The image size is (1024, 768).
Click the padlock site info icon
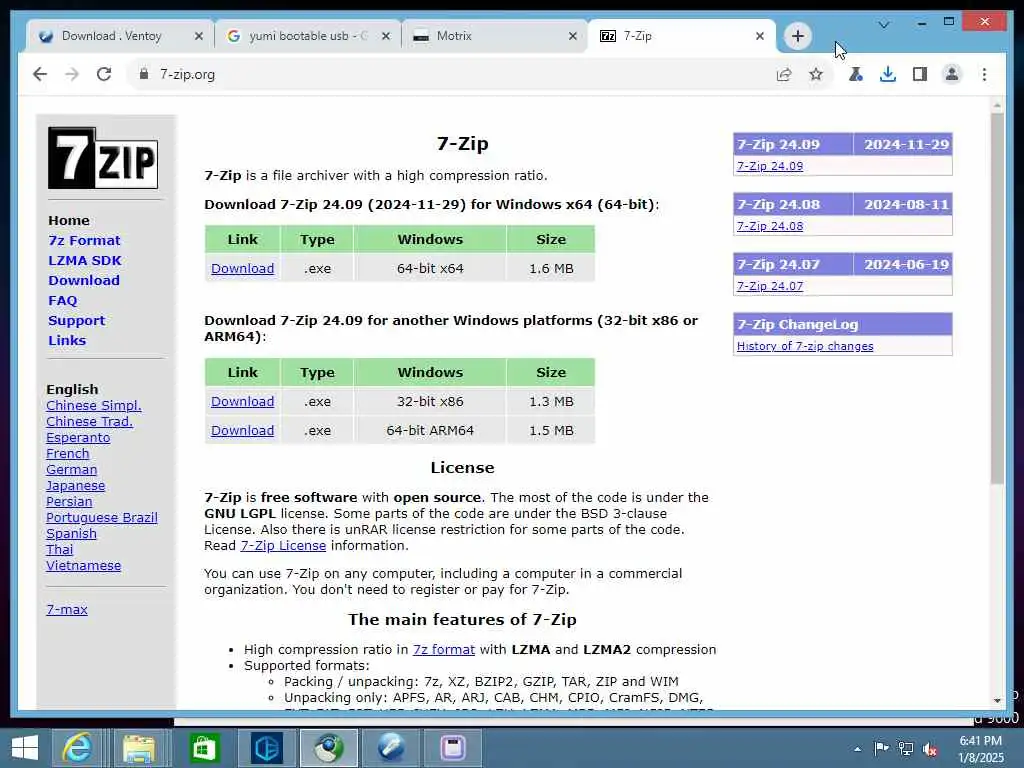[144, 74]
